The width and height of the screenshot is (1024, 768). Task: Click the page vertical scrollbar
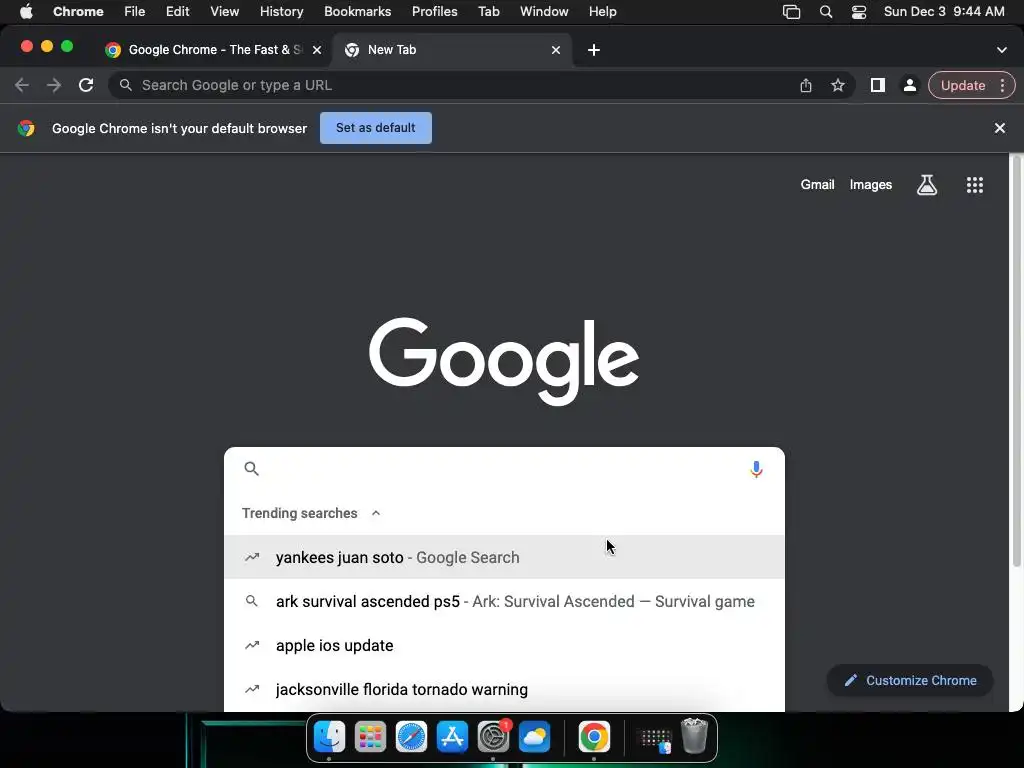[x=1016, y=359]
